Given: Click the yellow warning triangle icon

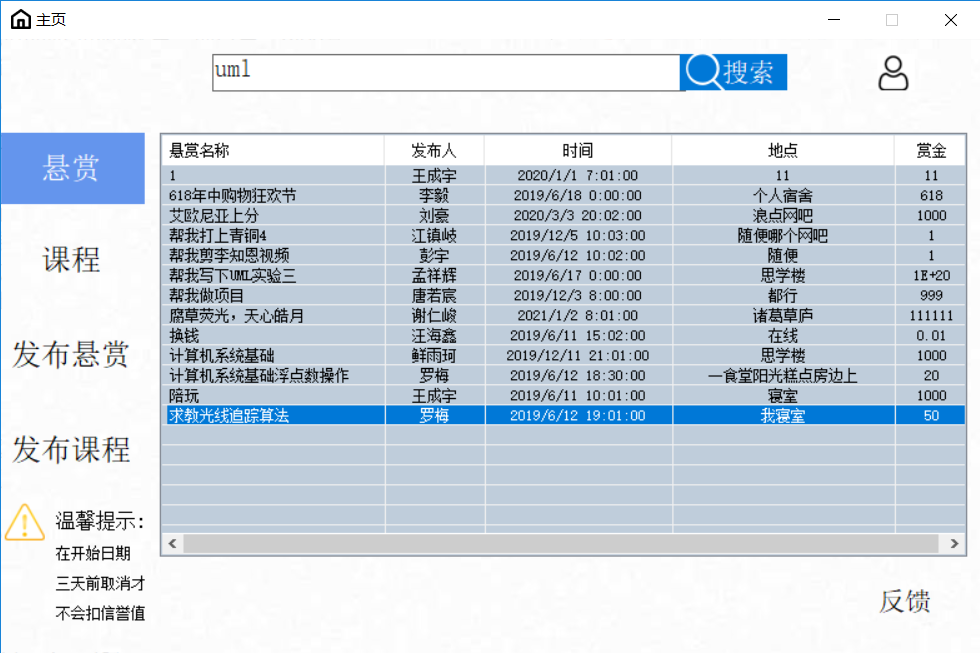Looking at the screenshot, I should [x=24, y=522].
